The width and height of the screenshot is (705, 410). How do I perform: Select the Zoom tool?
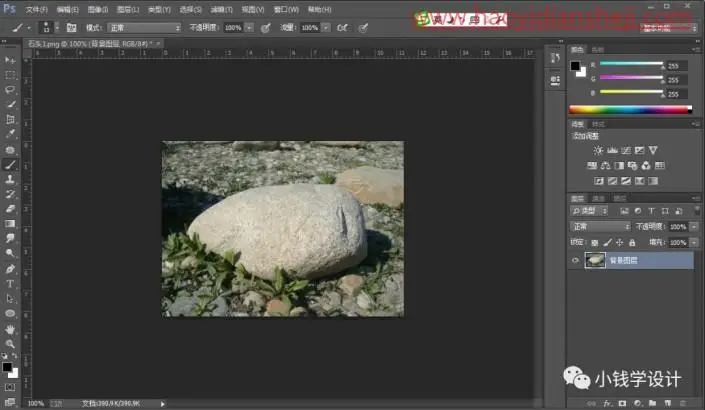(x=10, y=344)
